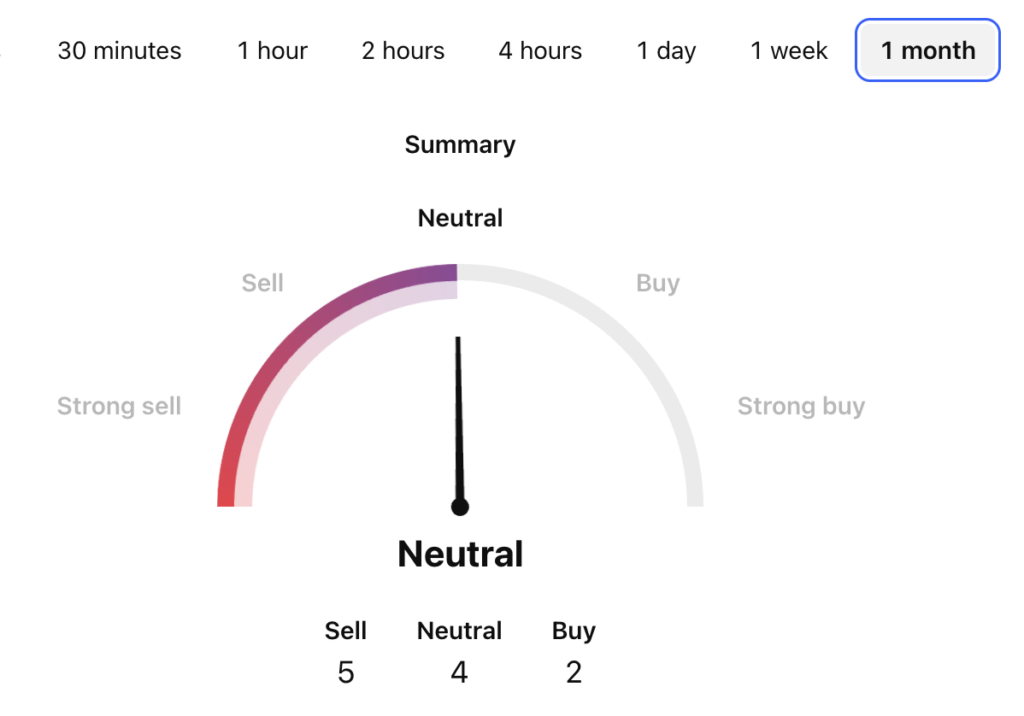Click the Buy label on gauge
Image resolution: width=1024 pixels, height=716 pixels.
(x=657, y=283)
